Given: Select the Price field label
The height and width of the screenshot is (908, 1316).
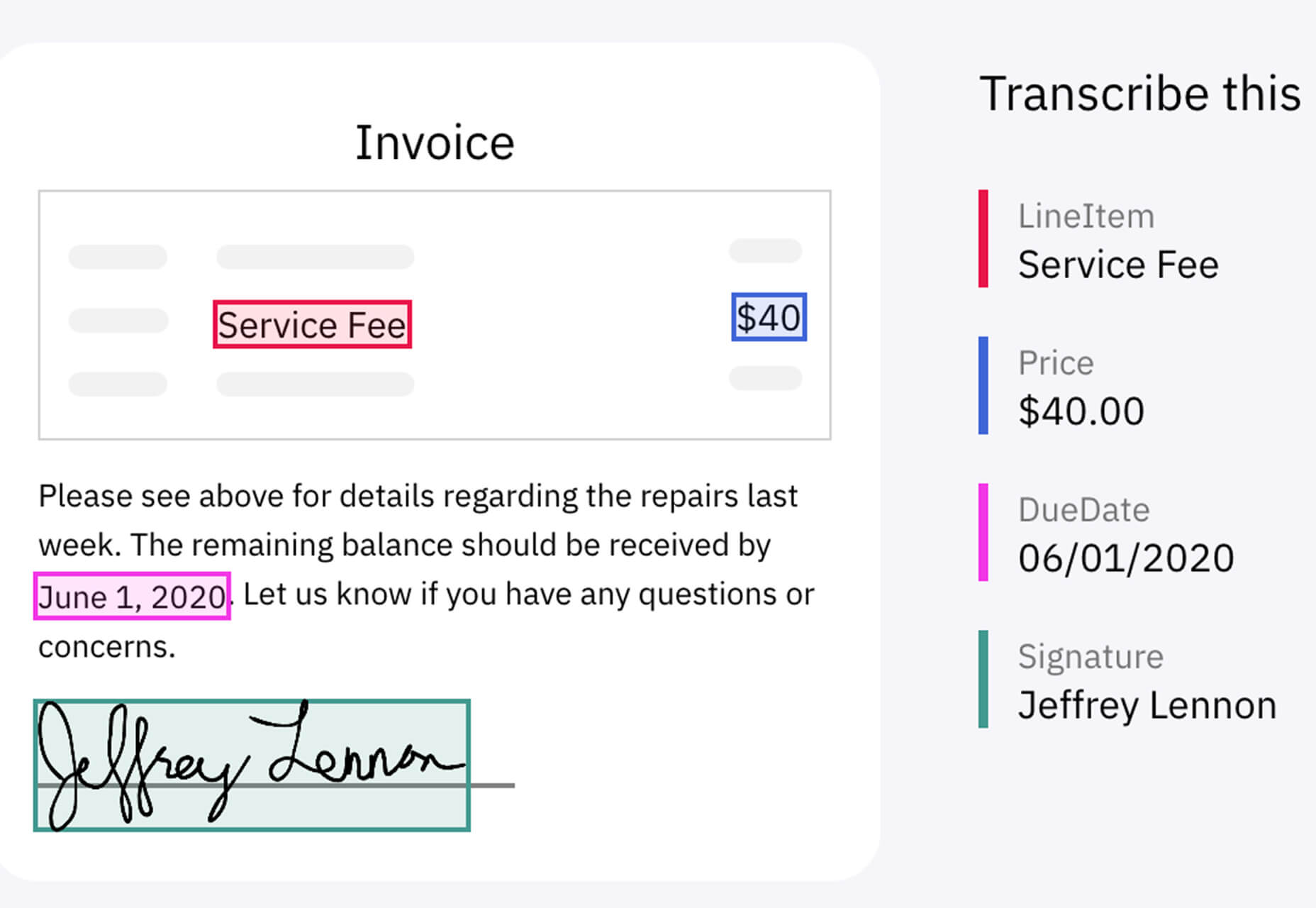Looking at the screenshot, I should tap(1056, 363).
